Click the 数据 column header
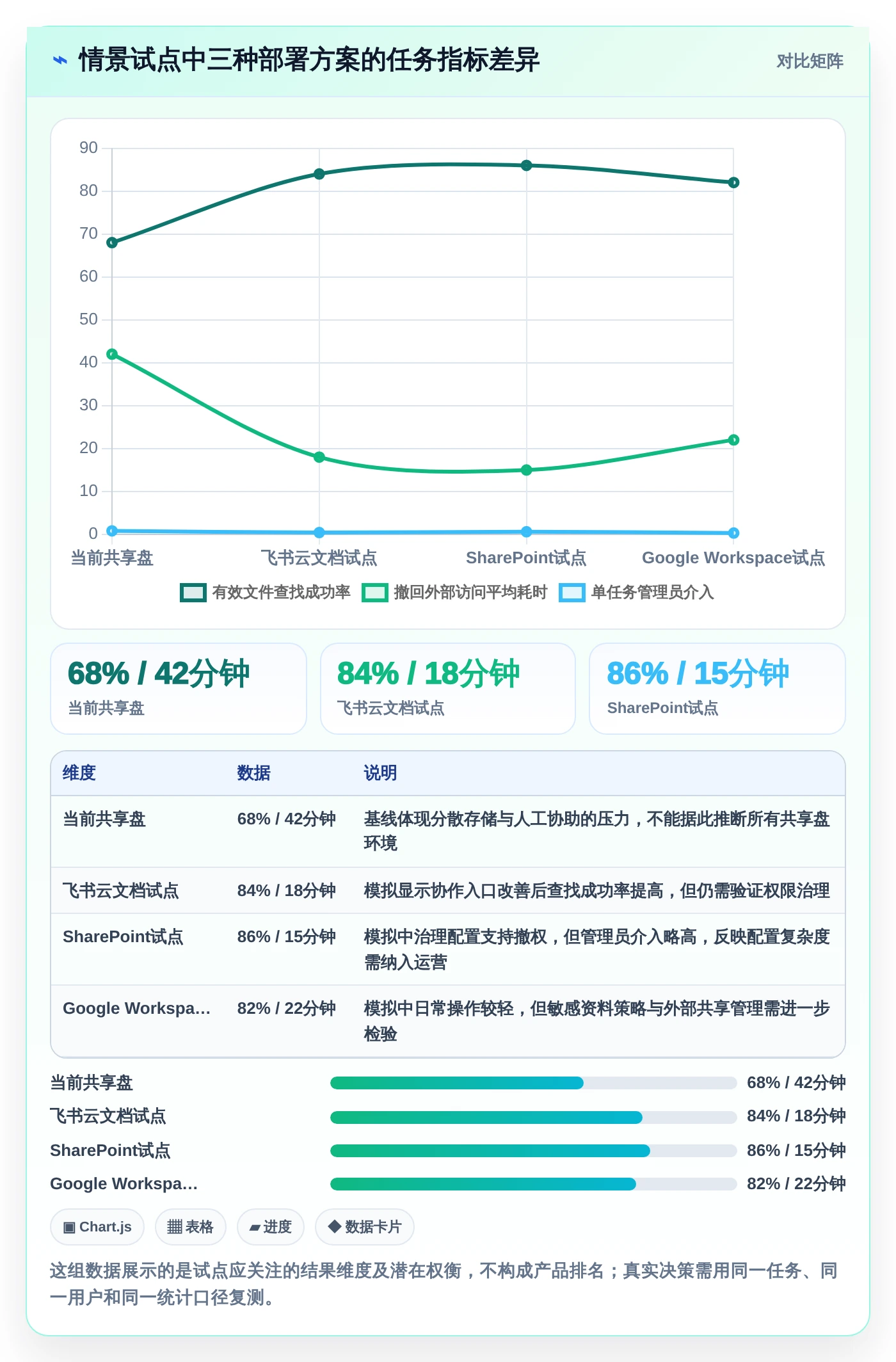 coord(254,773)
